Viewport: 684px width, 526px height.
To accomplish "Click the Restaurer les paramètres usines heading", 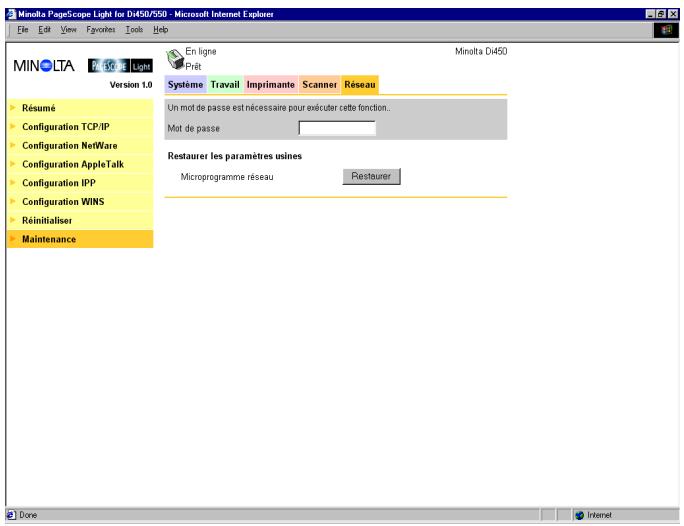I will coord(235,156).
